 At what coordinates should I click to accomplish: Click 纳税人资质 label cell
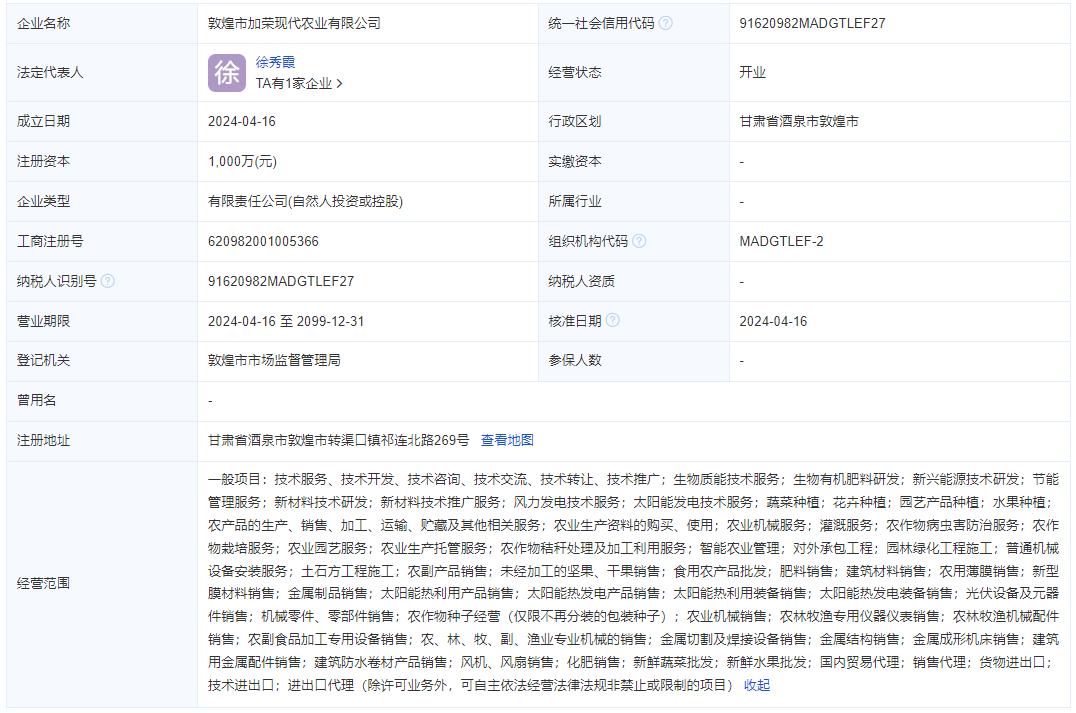coord(633,281)
